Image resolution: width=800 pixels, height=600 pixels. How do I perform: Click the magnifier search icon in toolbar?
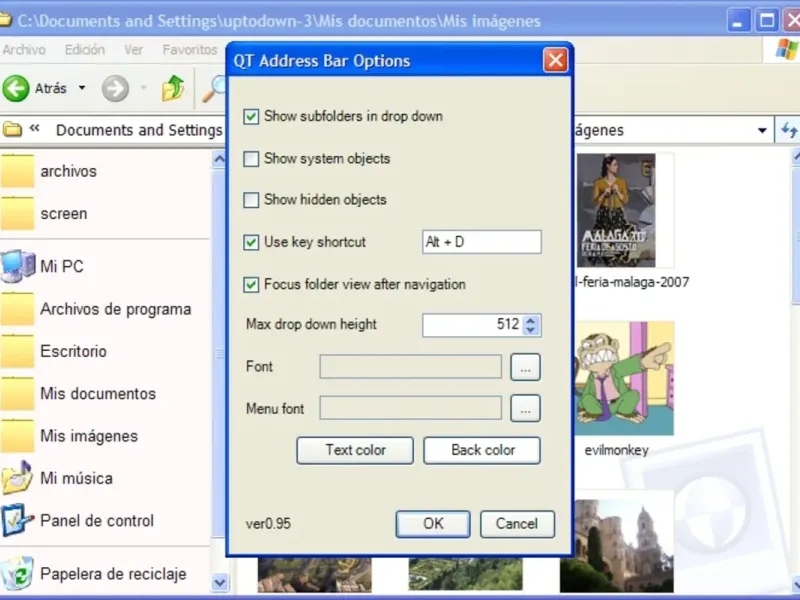pos(215,89)
